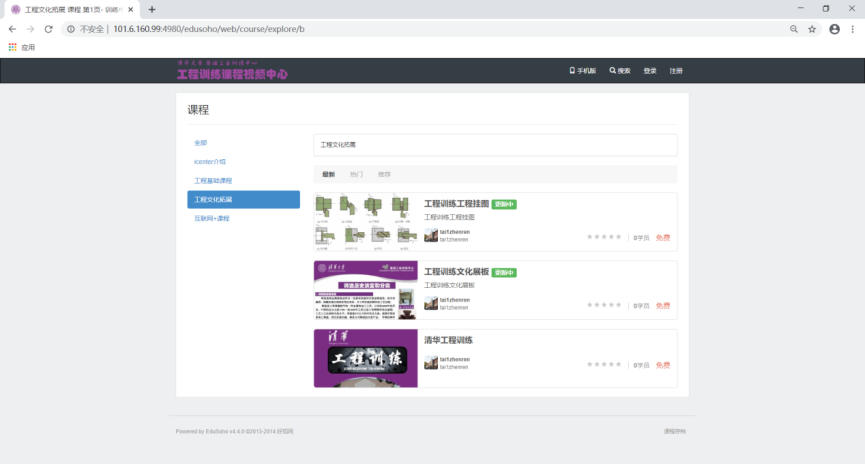
Task: Open the 应用 apps shortcut in bookmarks bar
Action: (22, 47)
